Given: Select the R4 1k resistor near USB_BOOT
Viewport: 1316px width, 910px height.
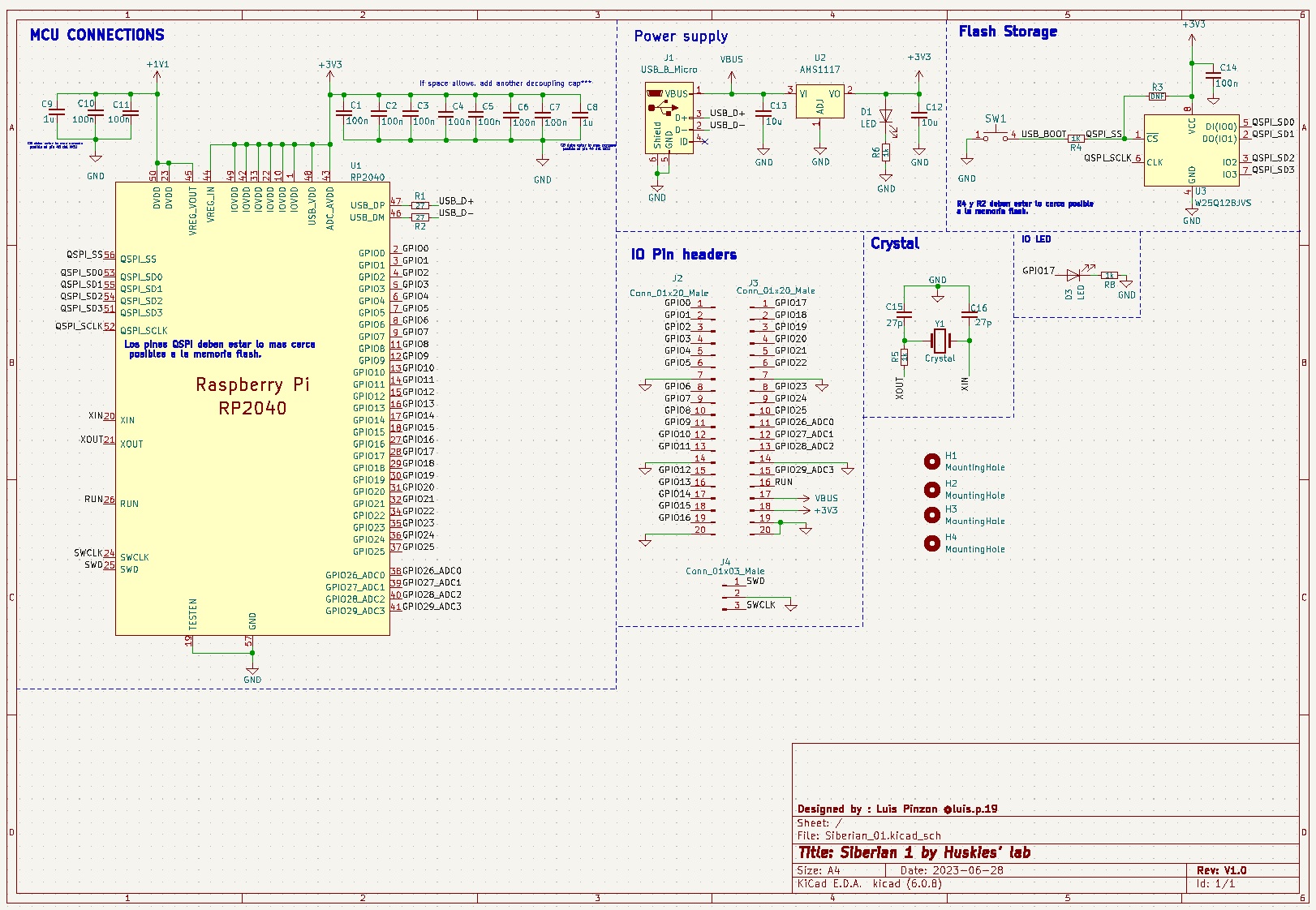Looking at the screenshot, I should coord(1076,139).
